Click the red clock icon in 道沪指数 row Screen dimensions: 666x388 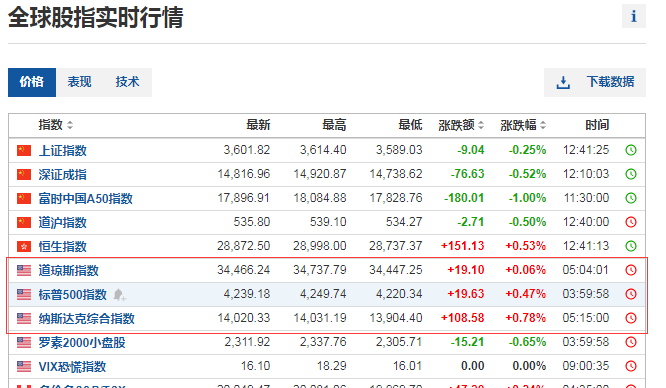pos(631,222)
